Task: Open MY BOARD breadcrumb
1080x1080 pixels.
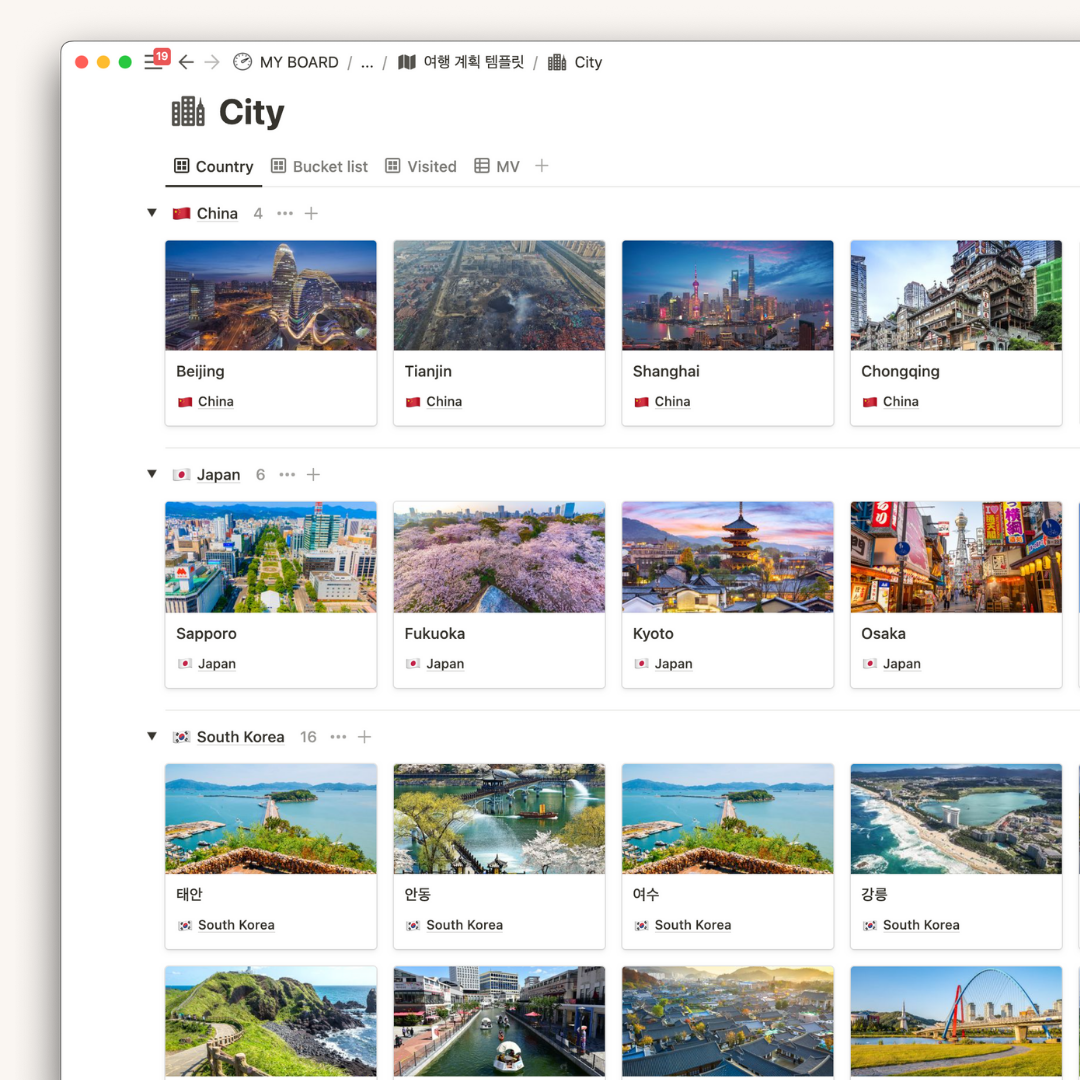Action: point(299,62)
